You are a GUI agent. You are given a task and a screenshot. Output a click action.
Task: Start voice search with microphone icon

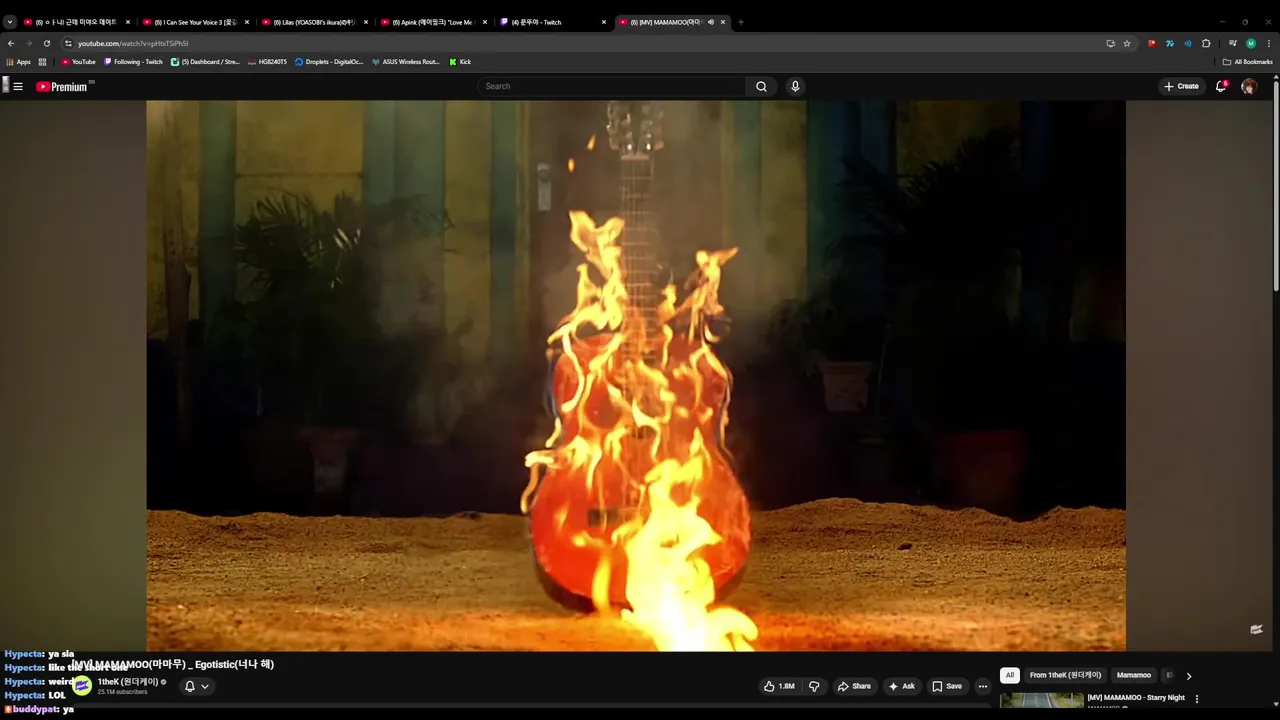(x=795, y=86)
